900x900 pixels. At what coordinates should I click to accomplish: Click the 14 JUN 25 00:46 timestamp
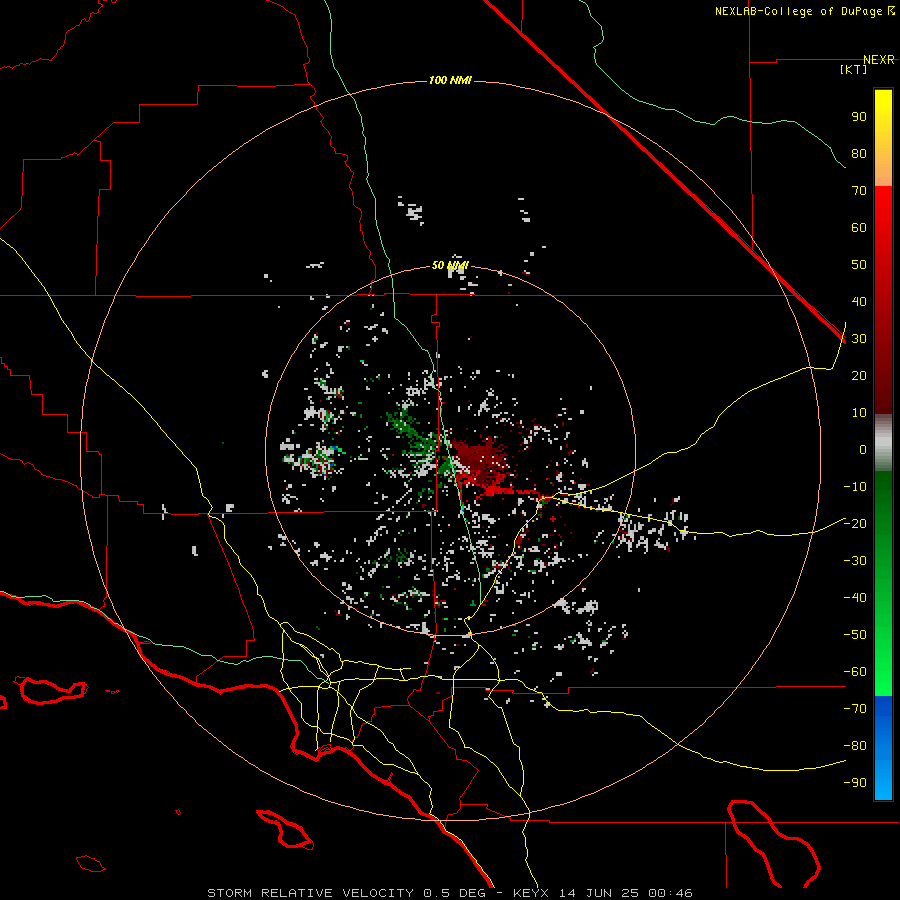point(626,893)
